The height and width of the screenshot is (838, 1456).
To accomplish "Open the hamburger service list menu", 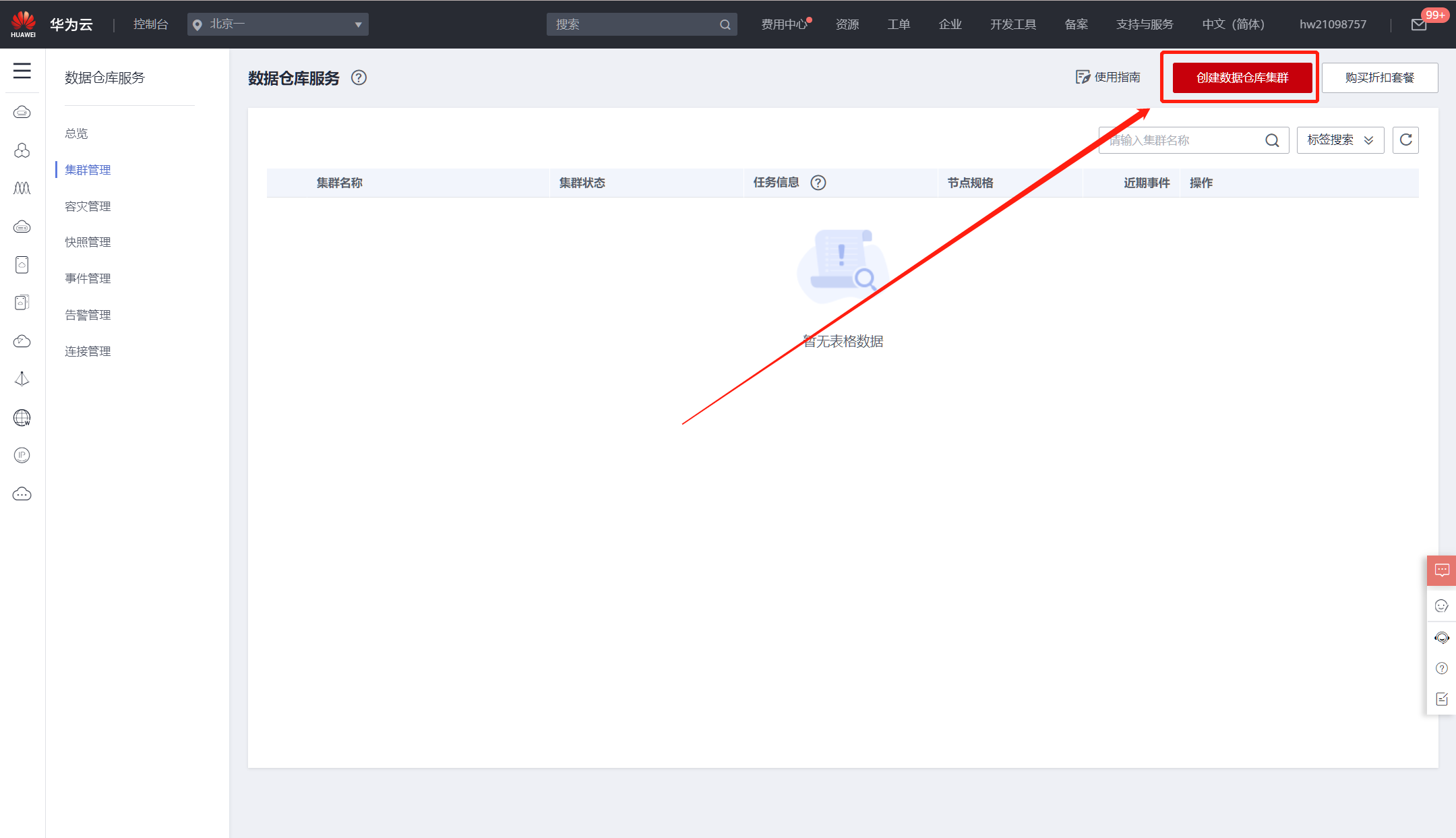I will click(22, 71).
